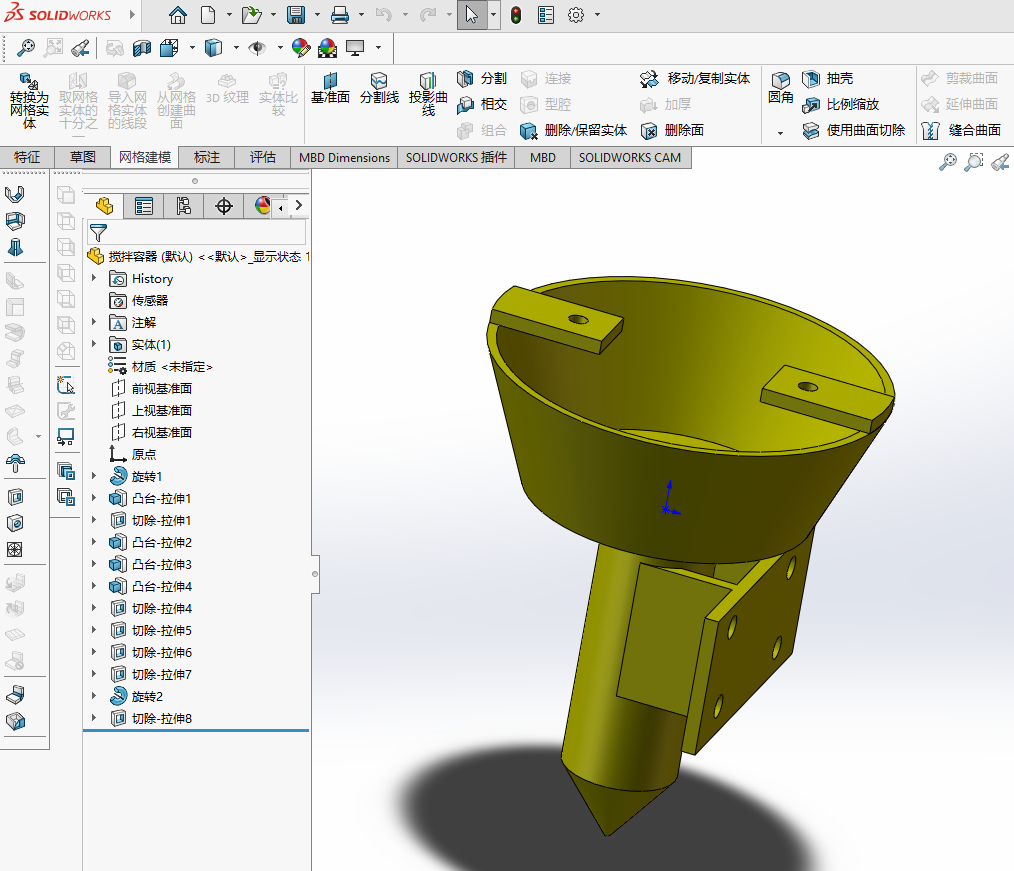Click the filter funnel icon in the tree
Image resolution: width=1014 pixels, height=871 pixels.
98,232
